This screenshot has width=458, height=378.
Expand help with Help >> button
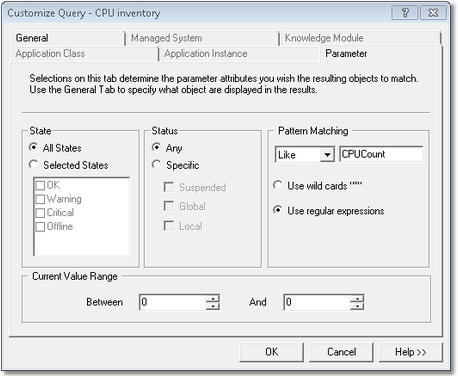click(x=411, y=352)
